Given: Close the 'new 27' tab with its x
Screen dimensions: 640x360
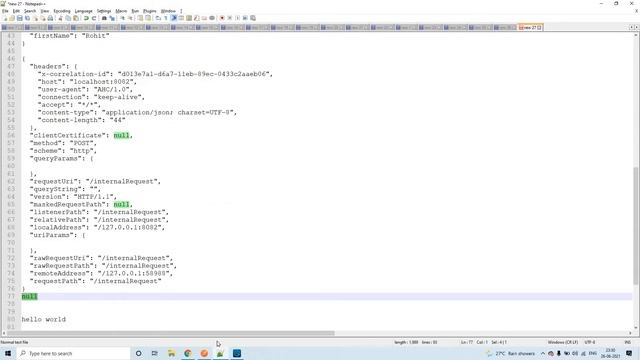Looking at the screenshot, I should 540,27.
